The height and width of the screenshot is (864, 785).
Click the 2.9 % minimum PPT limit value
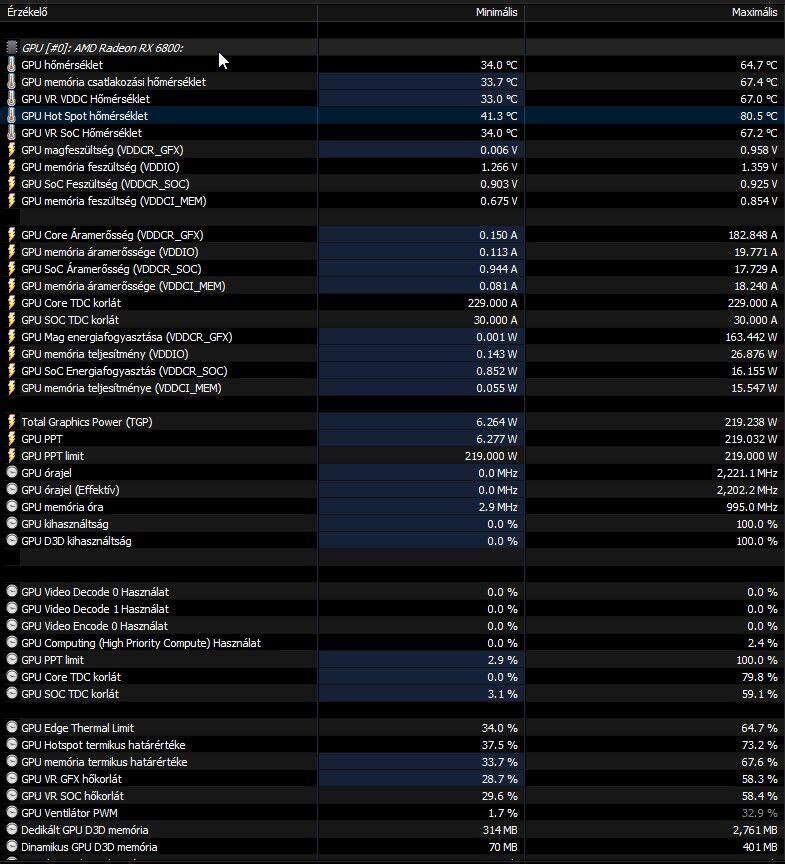tap(502, 660)
